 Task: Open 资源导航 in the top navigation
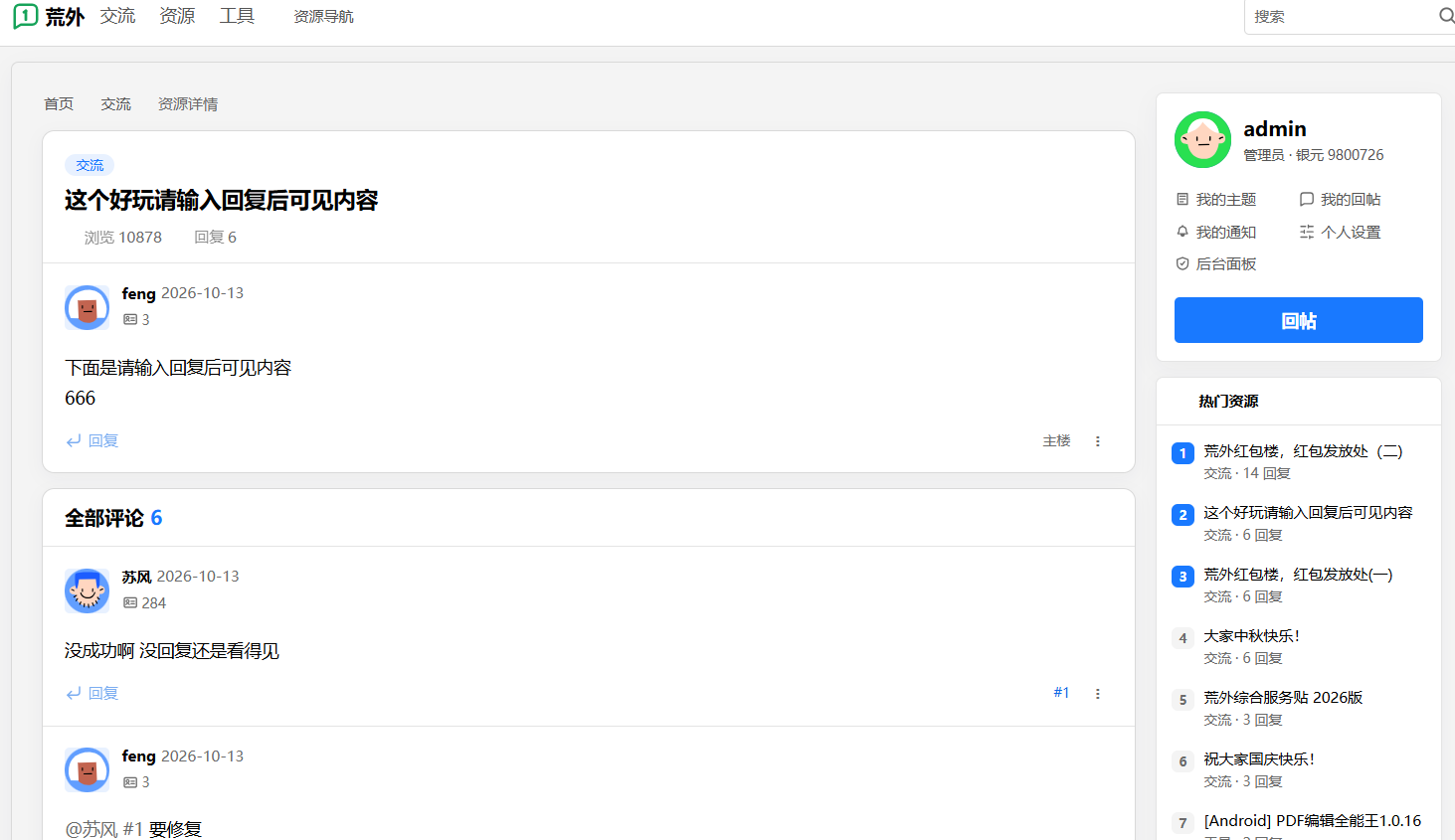coord(323,17)
